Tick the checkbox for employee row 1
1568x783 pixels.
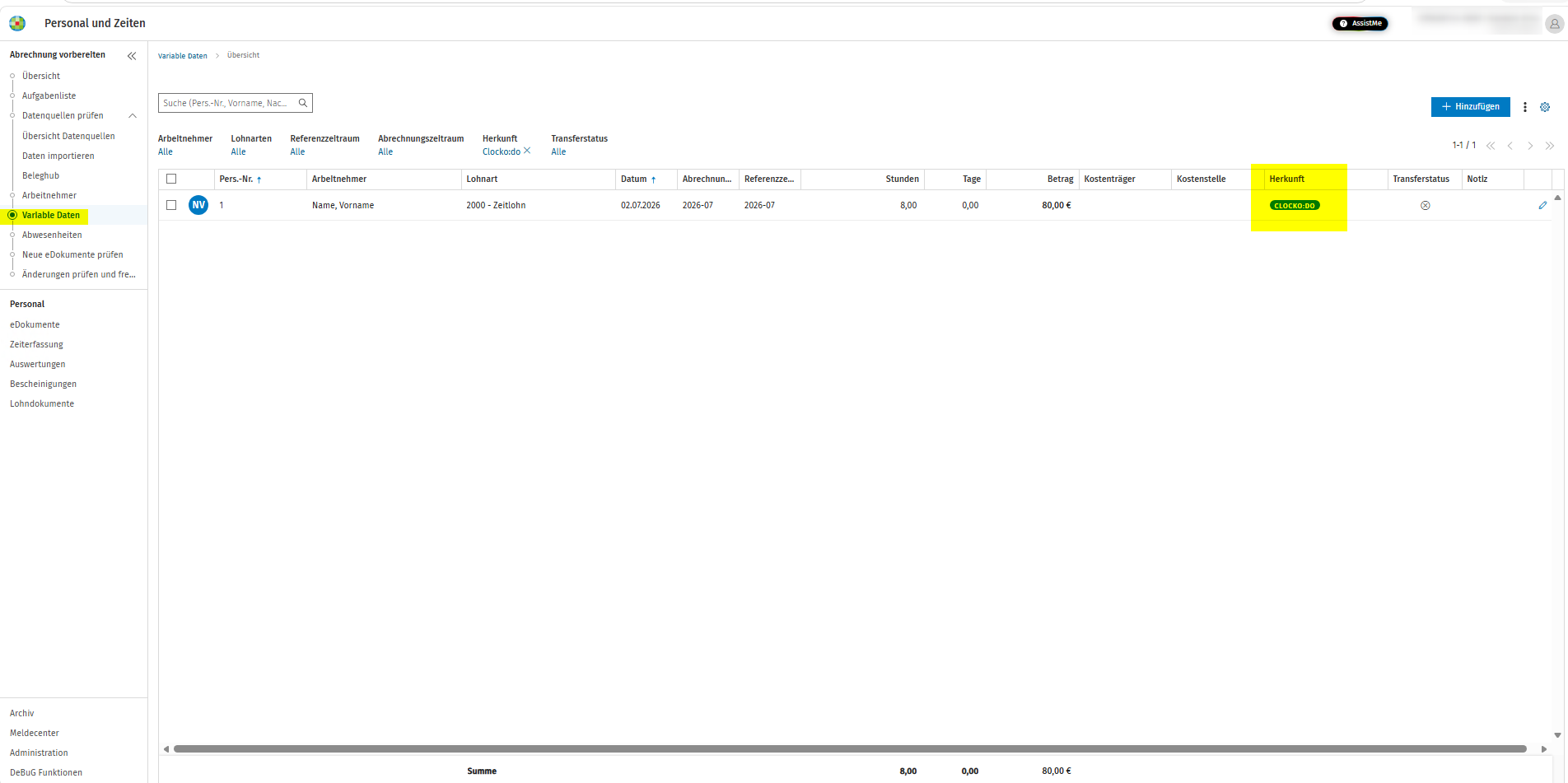(171, 205)
